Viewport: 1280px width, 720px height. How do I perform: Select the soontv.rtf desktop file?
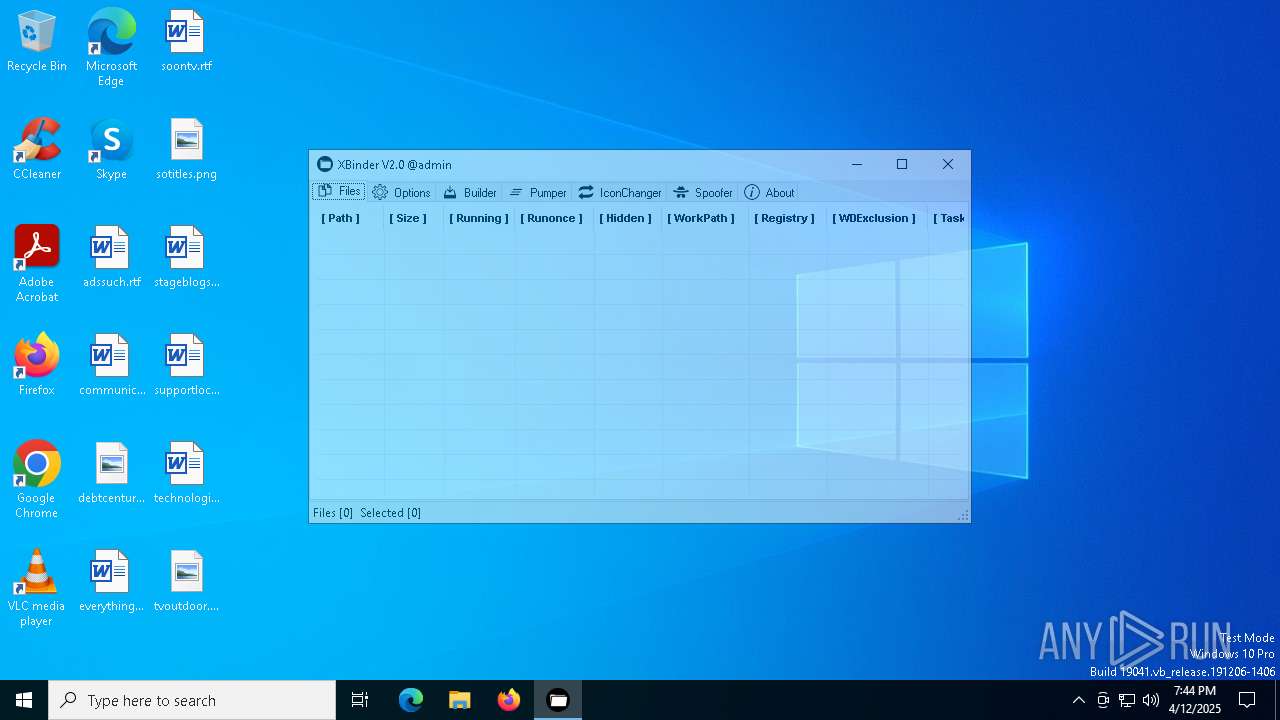point(186,42)
